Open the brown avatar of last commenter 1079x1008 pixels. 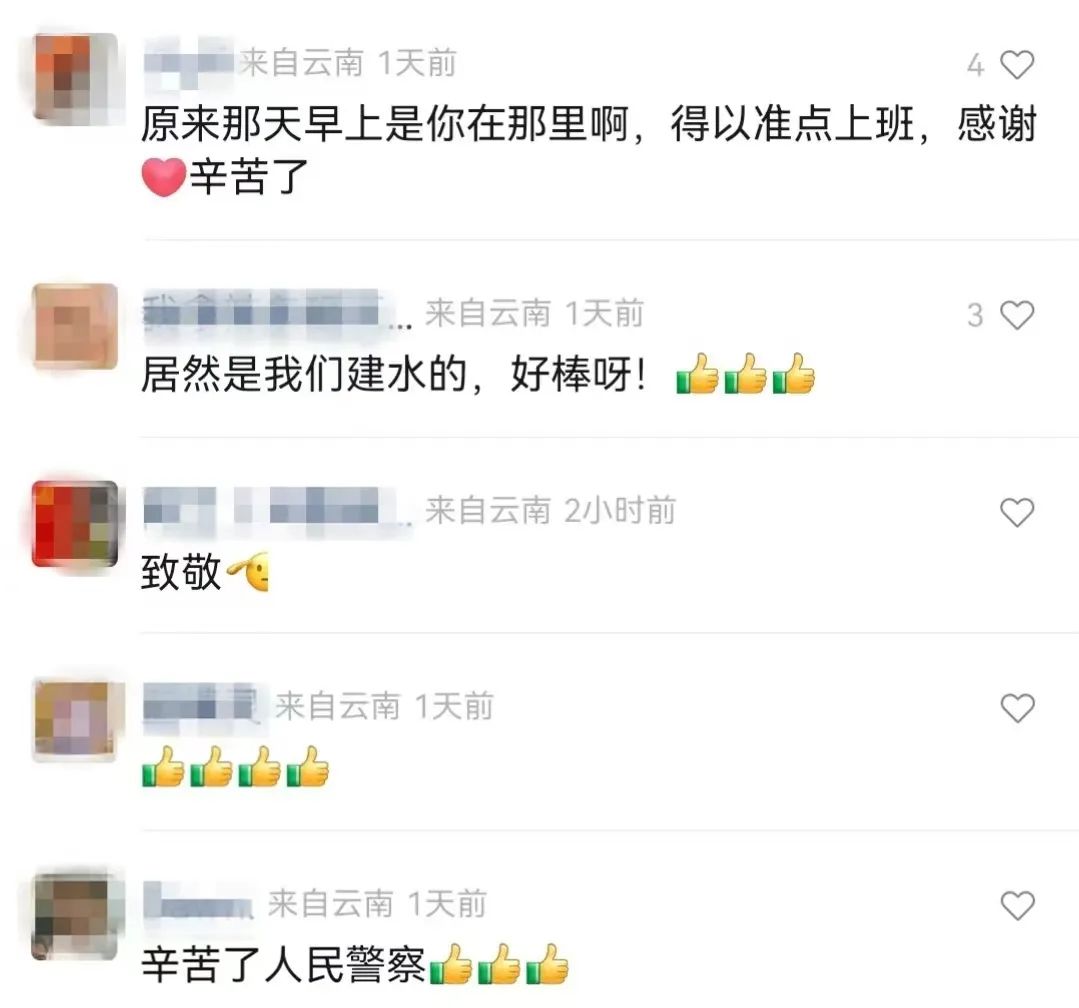75,916
